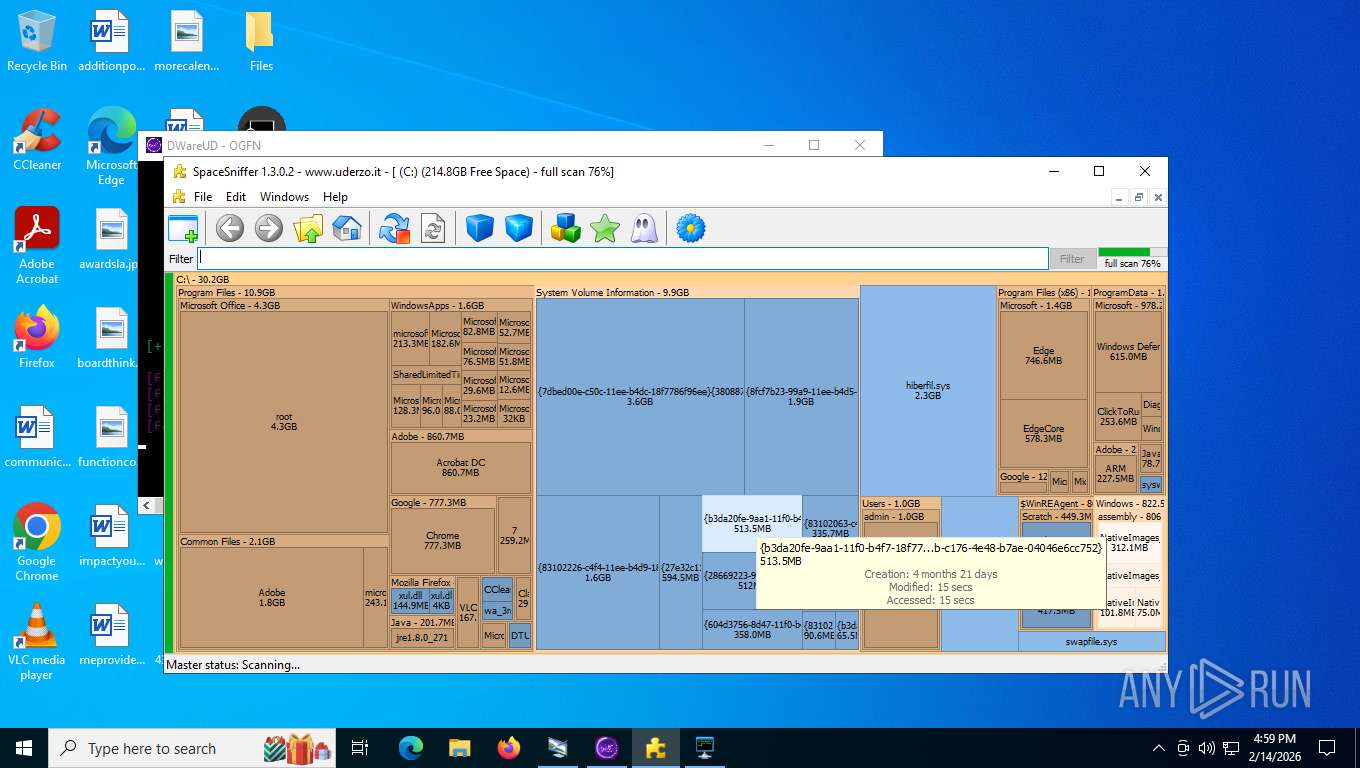The height and width of the screenshot is (768, 1360).
Task: Click the full scan 76% progress bar
Action: point(1132,253)
